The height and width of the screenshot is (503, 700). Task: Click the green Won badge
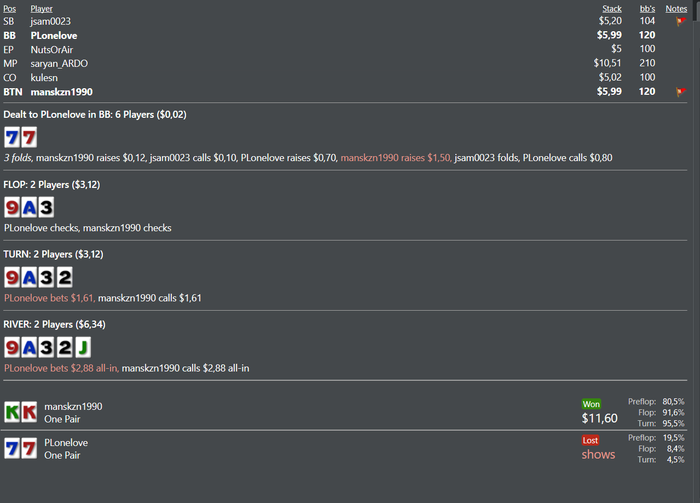point(591,404)
